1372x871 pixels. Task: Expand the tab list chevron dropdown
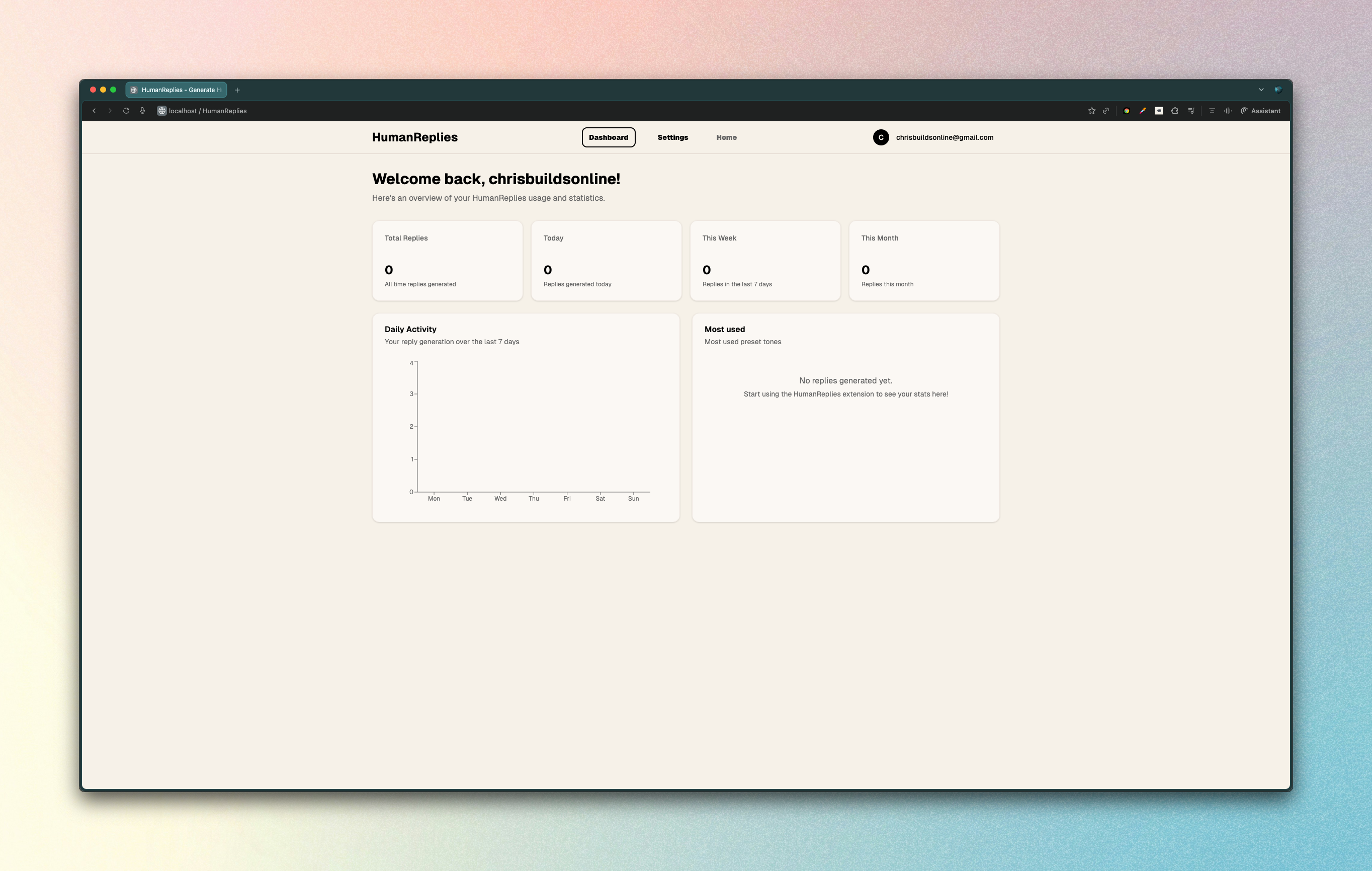[1261, 90]
